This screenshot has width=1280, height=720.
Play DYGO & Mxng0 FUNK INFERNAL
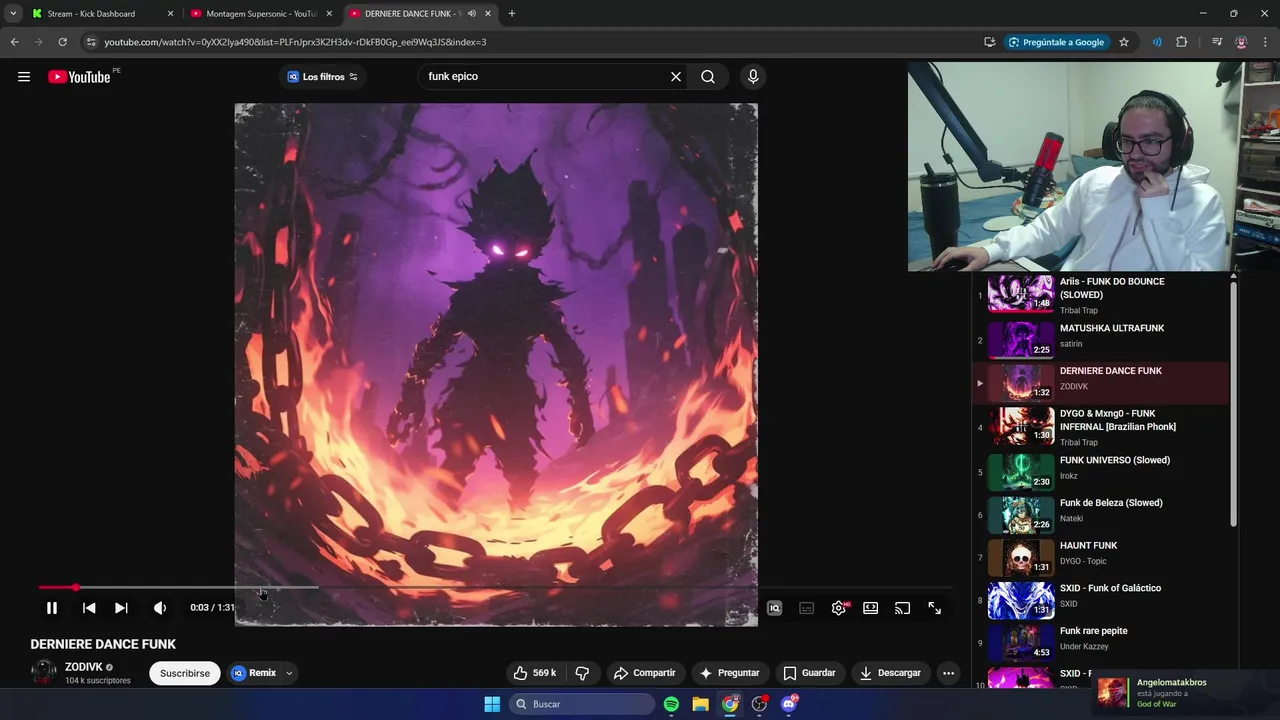click(1100, 427)
